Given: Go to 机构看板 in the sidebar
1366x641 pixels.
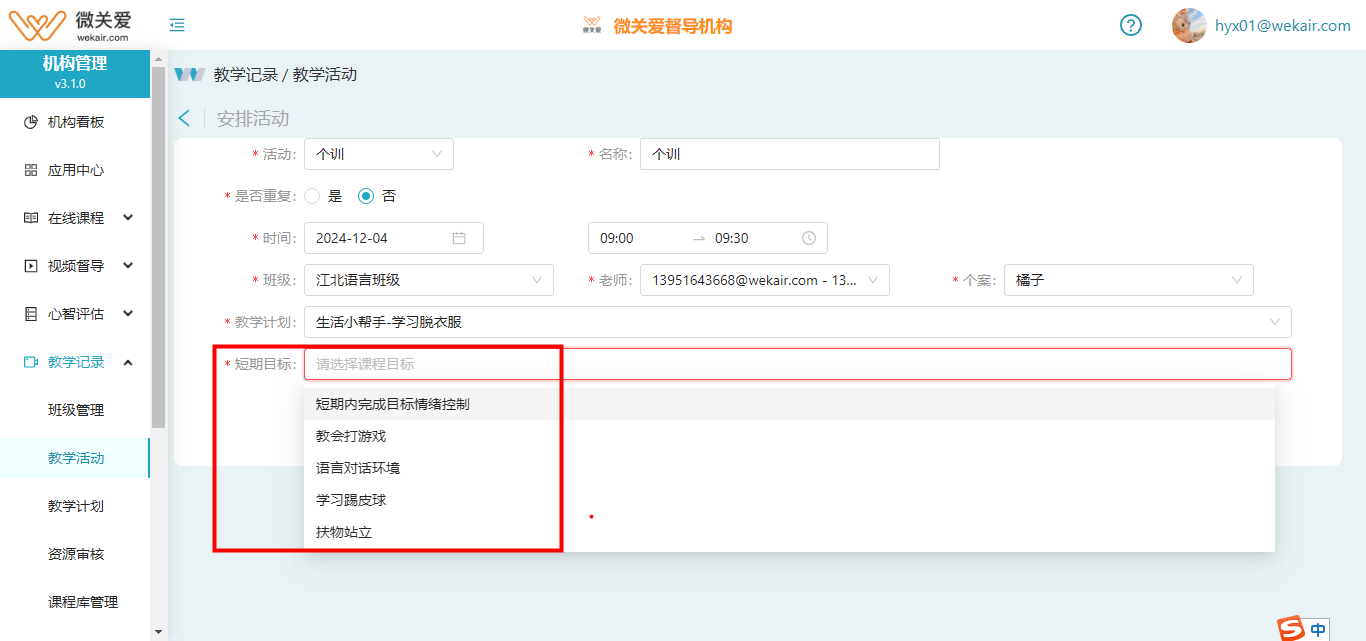Looking at the screenshot, I should point(76,122).
